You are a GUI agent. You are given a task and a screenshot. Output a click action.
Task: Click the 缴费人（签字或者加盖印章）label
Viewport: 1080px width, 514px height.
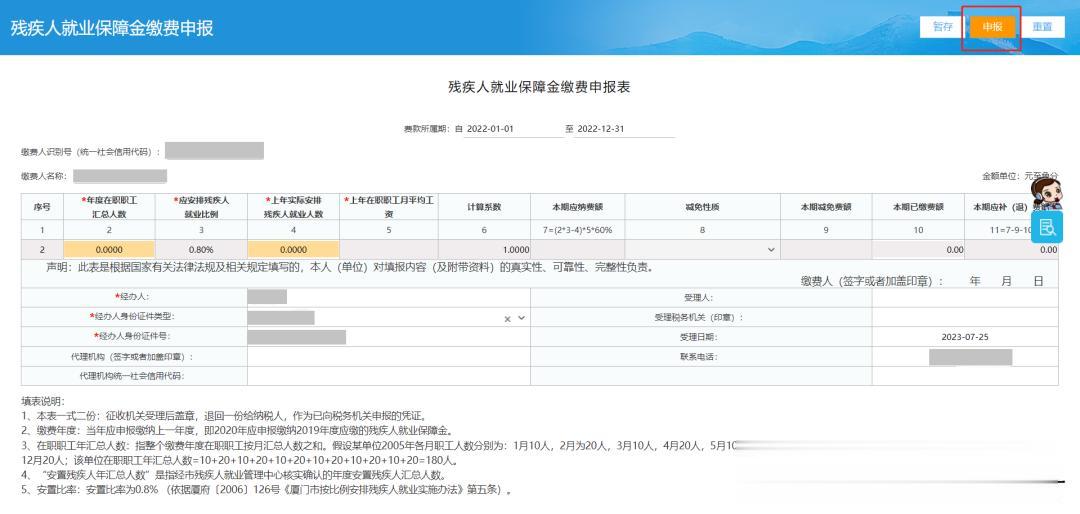tap(872, 281)
